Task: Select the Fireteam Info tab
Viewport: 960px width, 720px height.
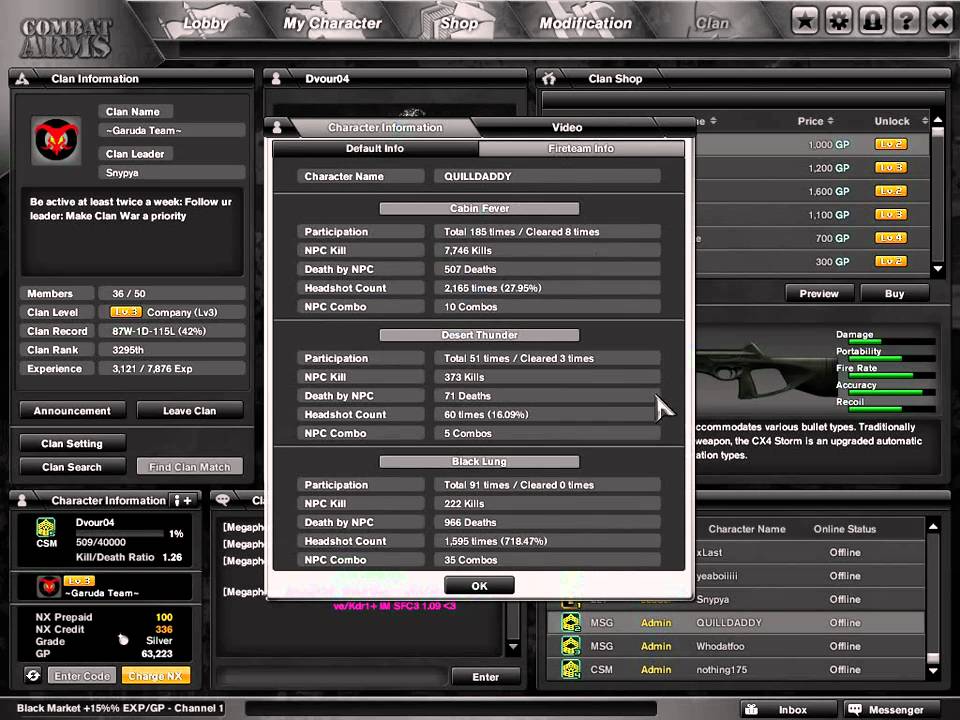Action: pyautogui.click(x=581, y=149)
